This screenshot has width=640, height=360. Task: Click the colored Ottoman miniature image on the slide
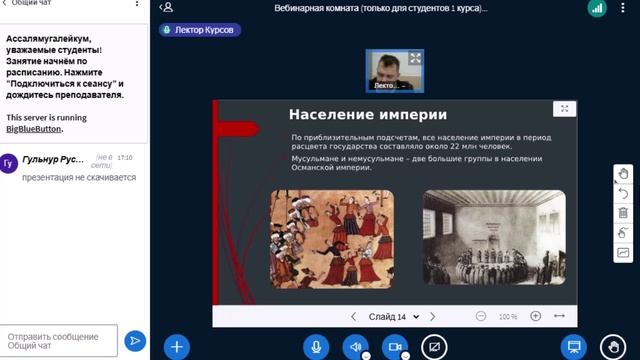[x=332, y=239]
